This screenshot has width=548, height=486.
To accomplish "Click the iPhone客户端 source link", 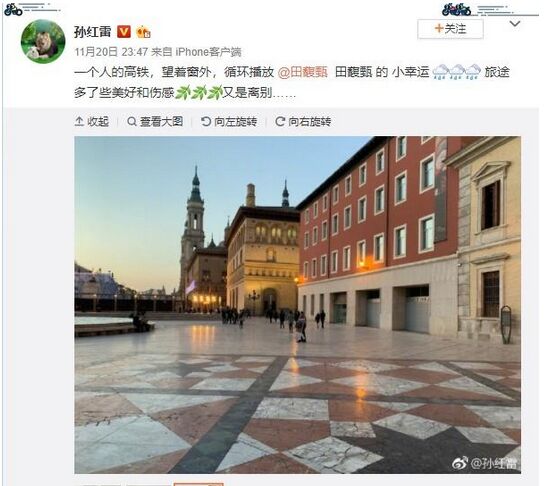I will (208, 52).
